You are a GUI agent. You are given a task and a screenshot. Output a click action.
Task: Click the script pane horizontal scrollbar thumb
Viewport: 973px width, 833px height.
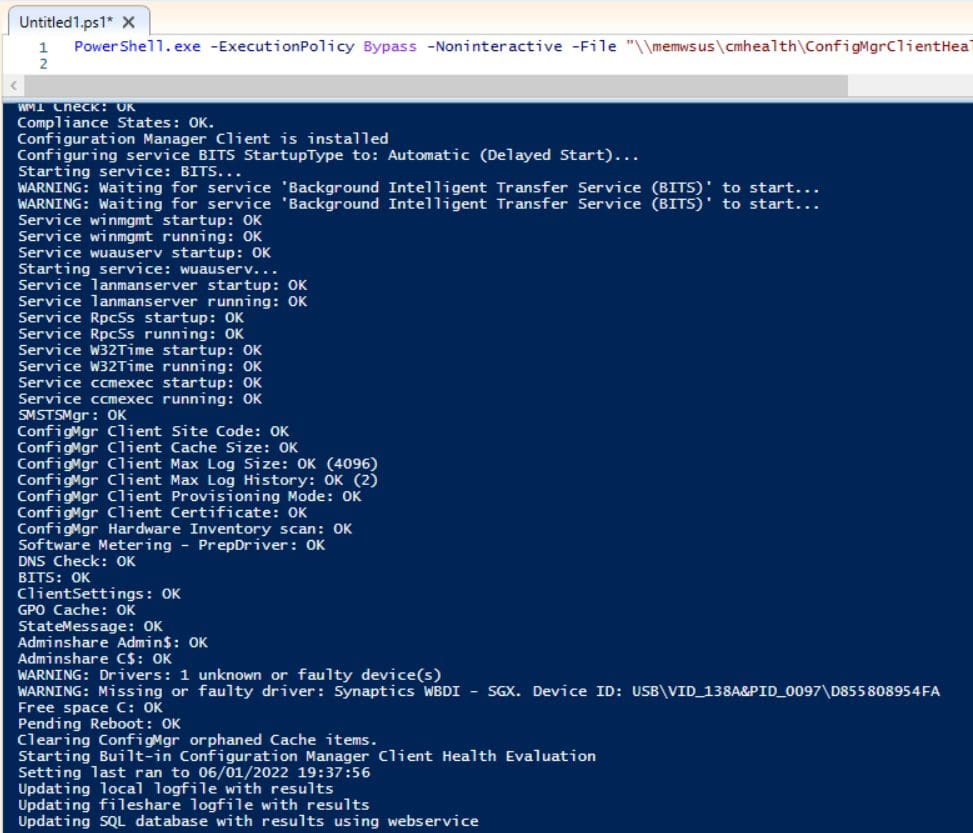(435, 86)
